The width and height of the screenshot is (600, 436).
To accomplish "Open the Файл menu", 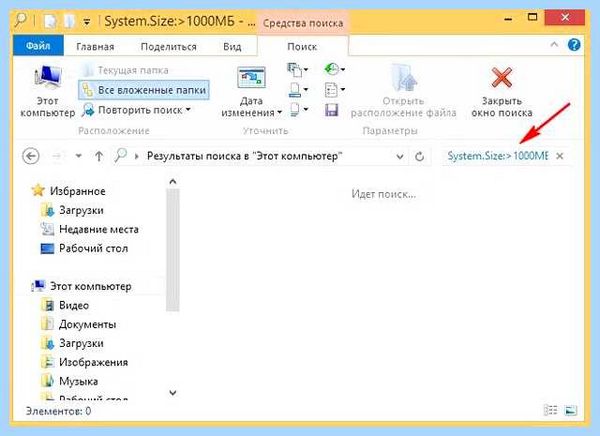I will pos(38,46).
